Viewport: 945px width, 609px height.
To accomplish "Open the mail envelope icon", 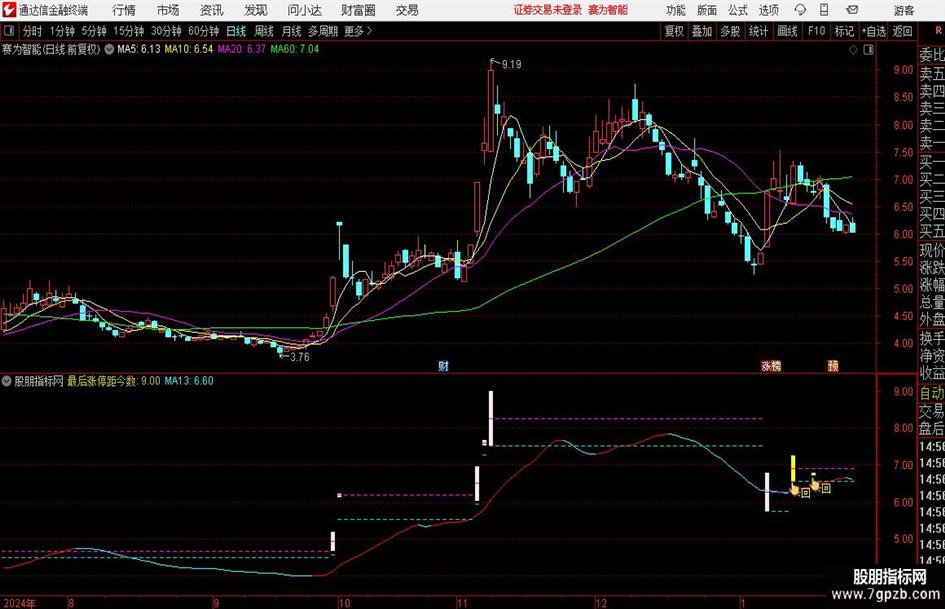I will 852,10.
